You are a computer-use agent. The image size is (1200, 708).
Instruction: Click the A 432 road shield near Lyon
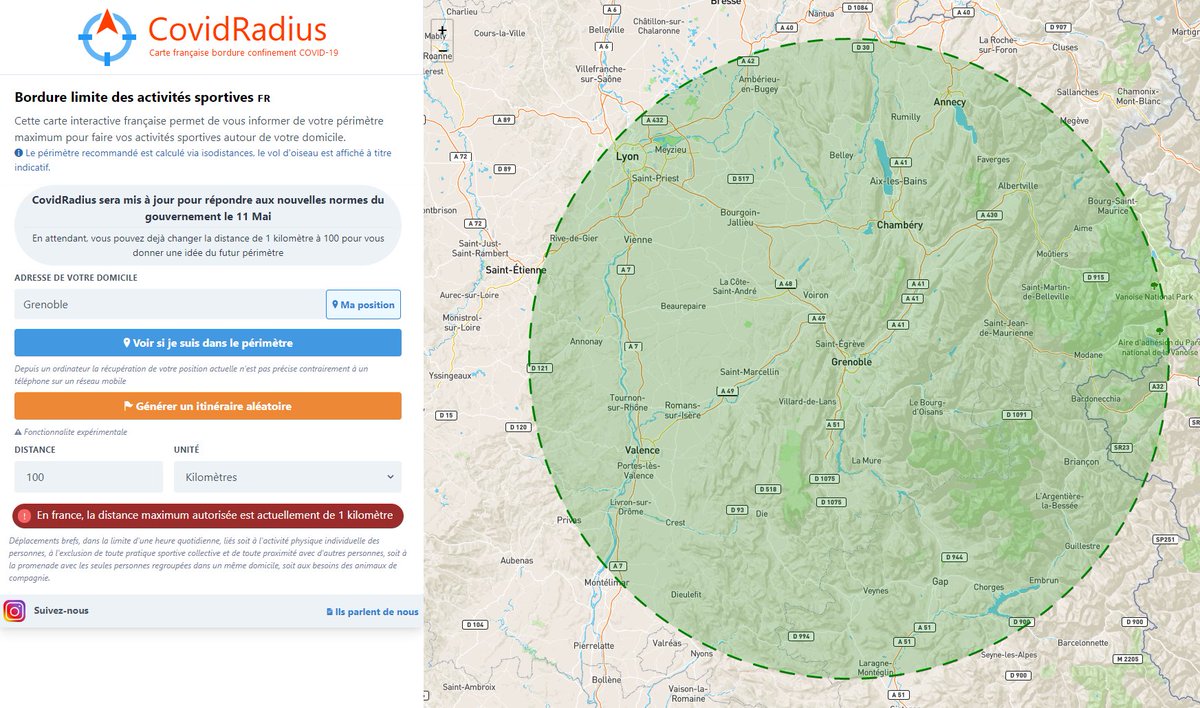click(654, 120)
